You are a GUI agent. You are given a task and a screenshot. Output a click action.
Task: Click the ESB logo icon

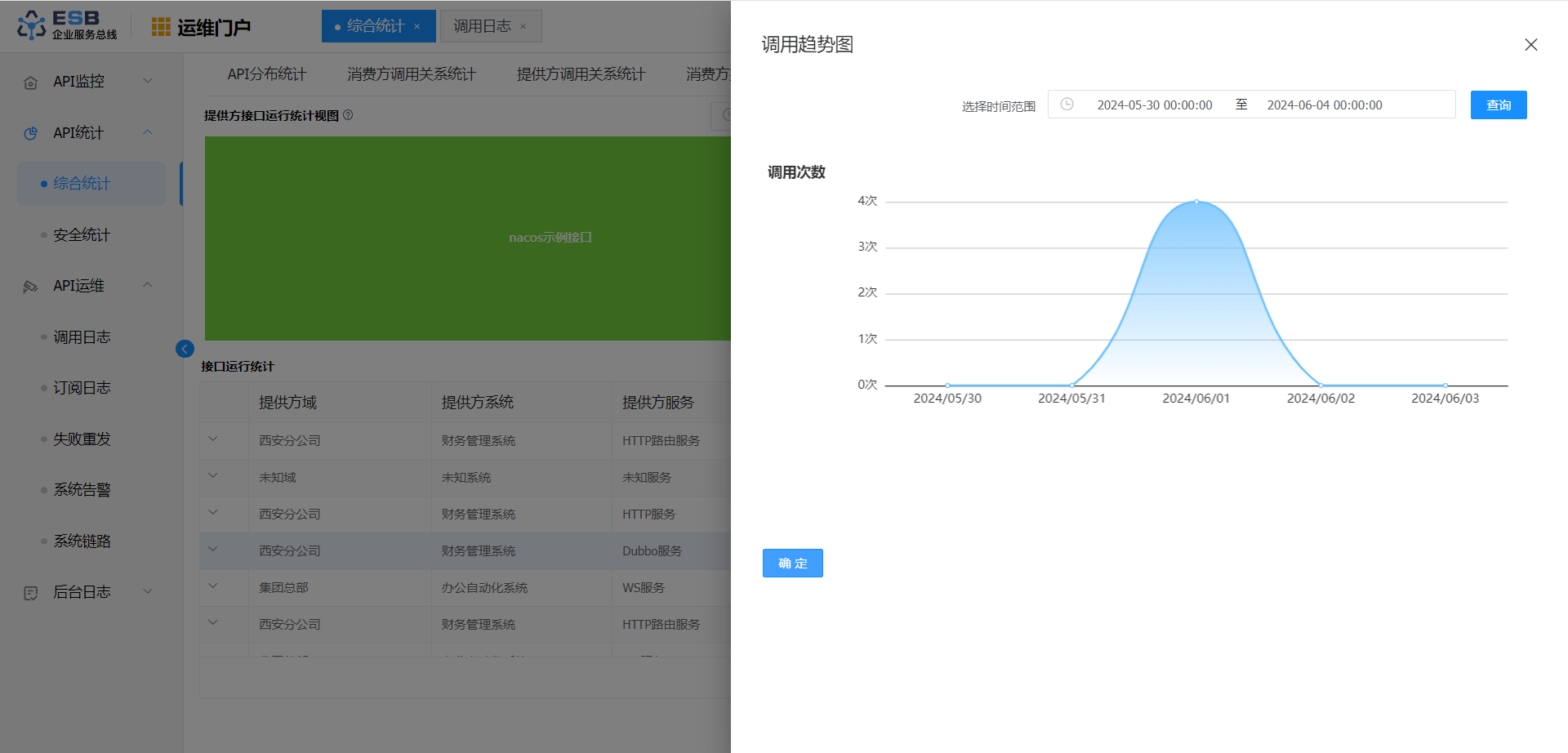point(32,25)
